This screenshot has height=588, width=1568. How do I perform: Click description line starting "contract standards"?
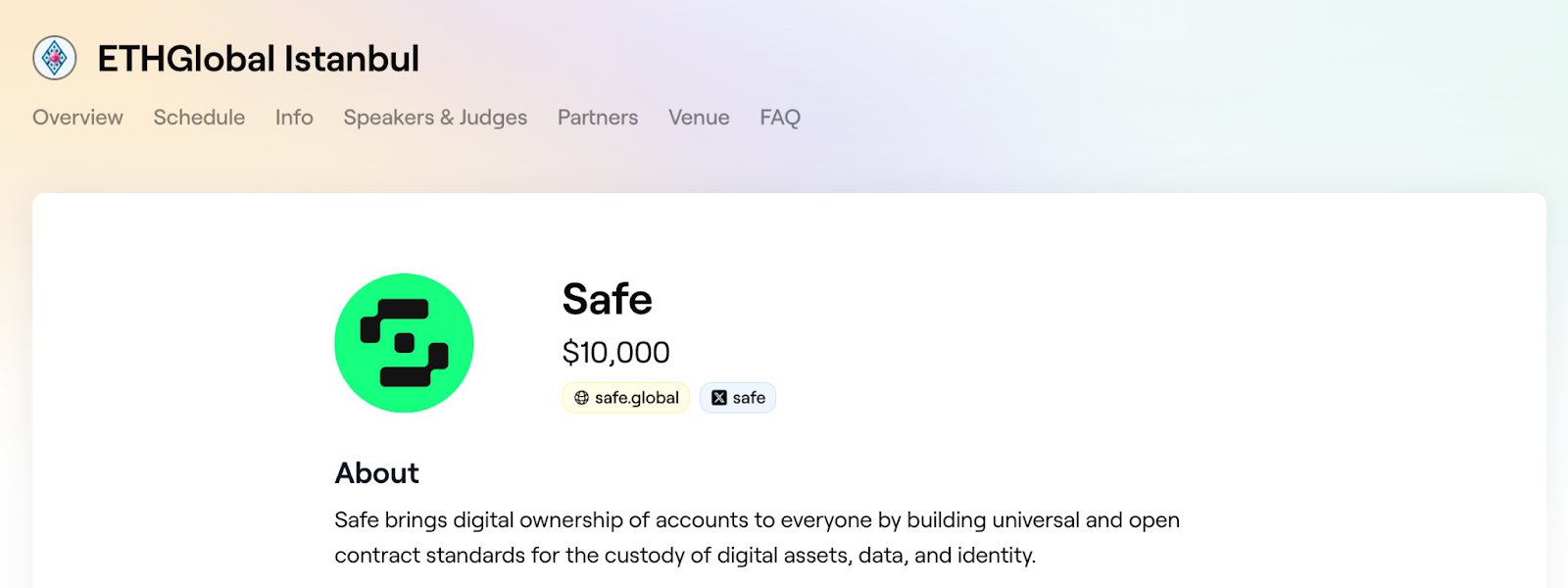(x=684, y=556)
